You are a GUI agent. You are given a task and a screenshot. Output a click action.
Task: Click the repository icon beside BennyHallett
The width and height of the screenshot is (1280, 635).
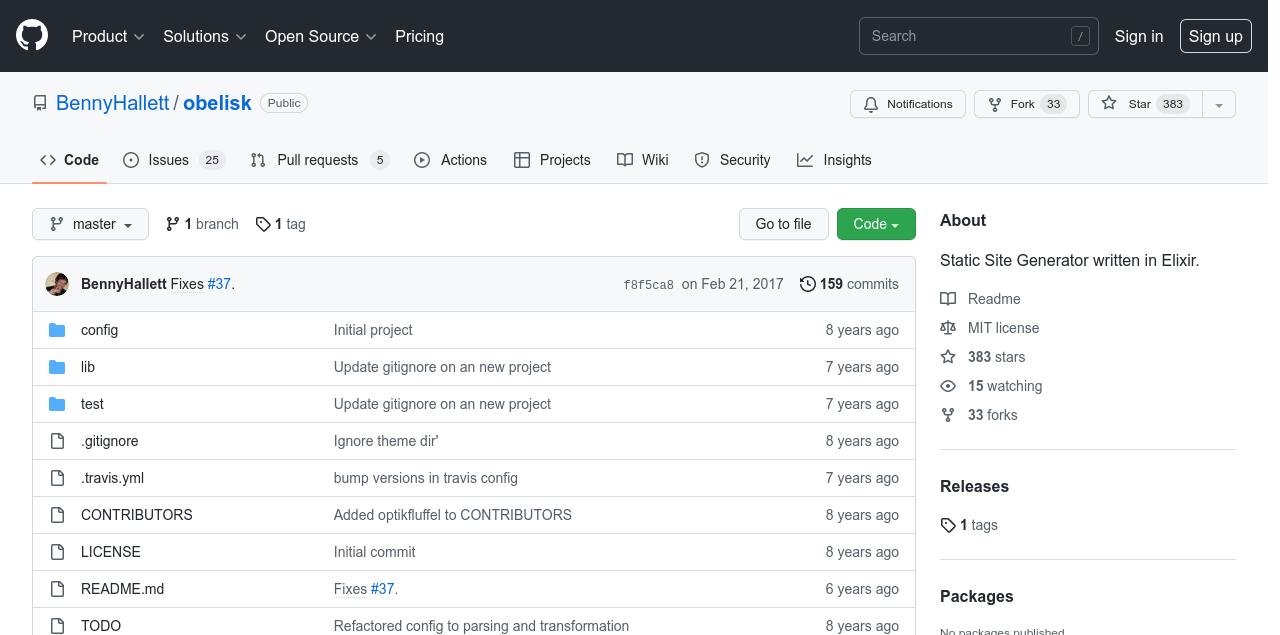(40, 103)
